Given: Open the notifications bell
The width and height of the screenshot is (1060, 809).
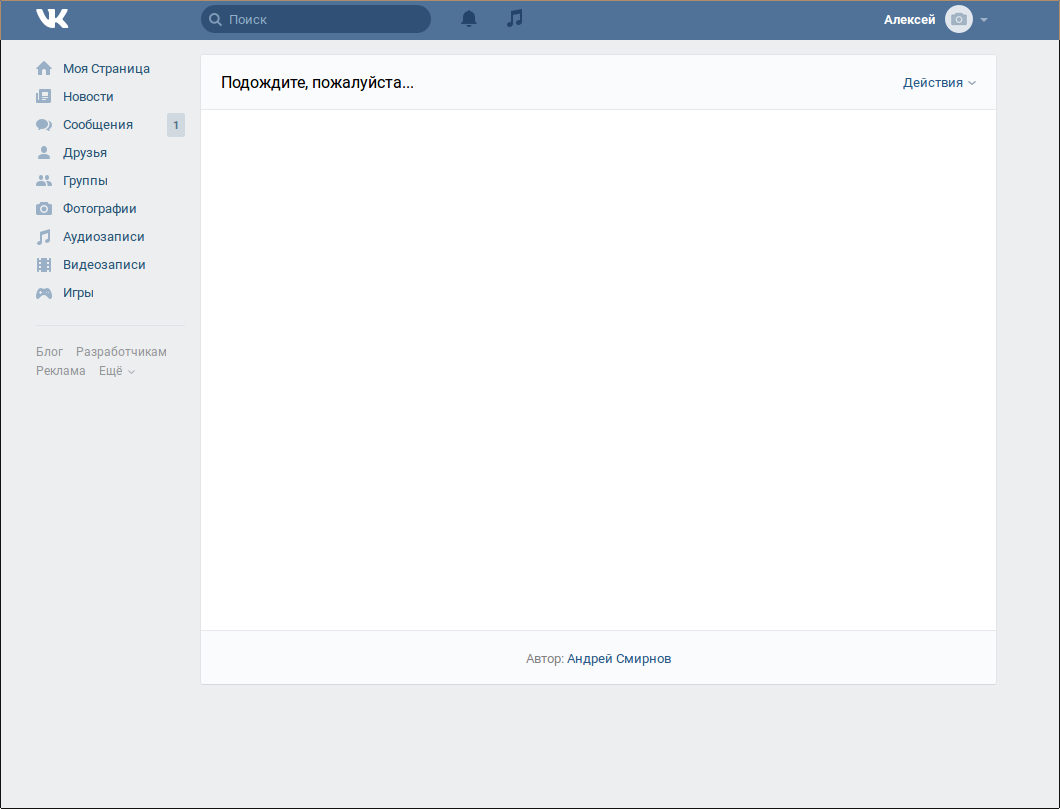Looking at the screenshot, I should pos(468,19).
